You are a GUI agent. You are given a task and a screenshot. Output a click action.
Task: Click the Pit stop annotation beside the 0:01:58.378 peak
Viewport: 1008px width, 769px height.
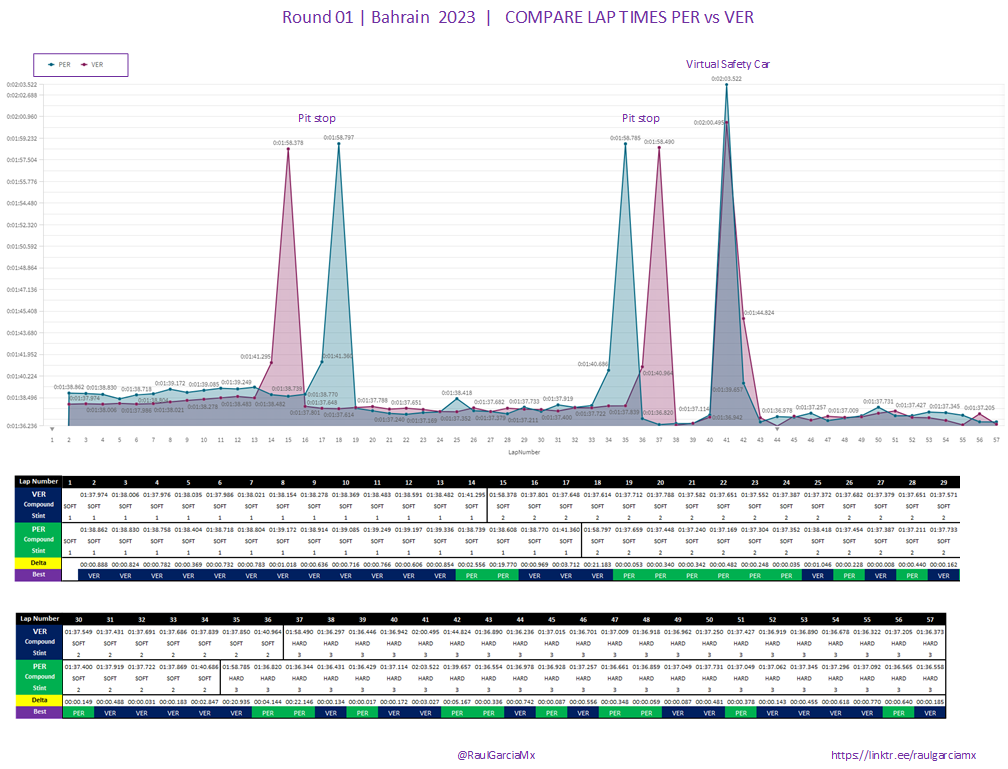(316, 118)
